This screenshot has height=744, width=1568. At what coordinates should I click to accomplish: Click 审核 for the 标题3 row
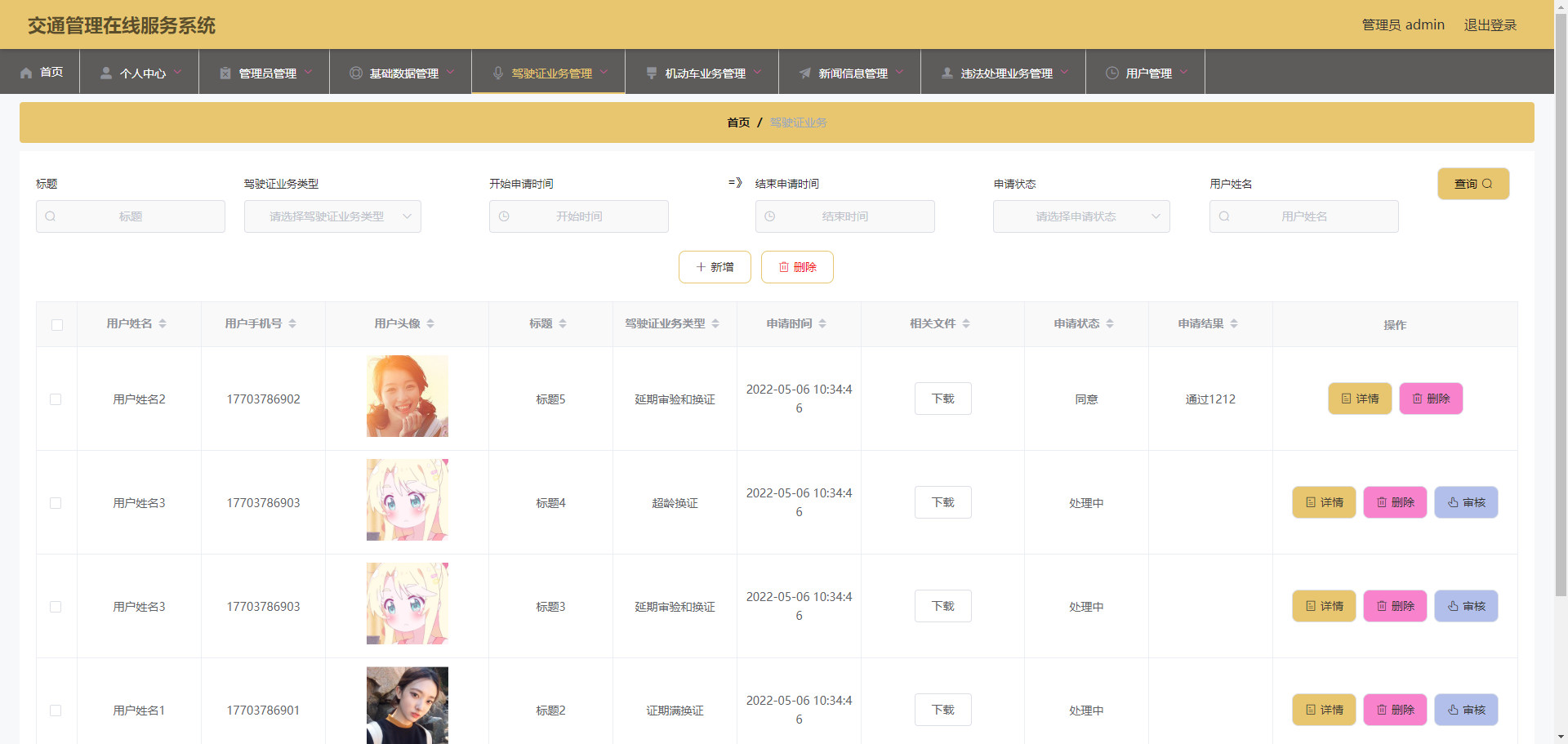coord(1466,606)
